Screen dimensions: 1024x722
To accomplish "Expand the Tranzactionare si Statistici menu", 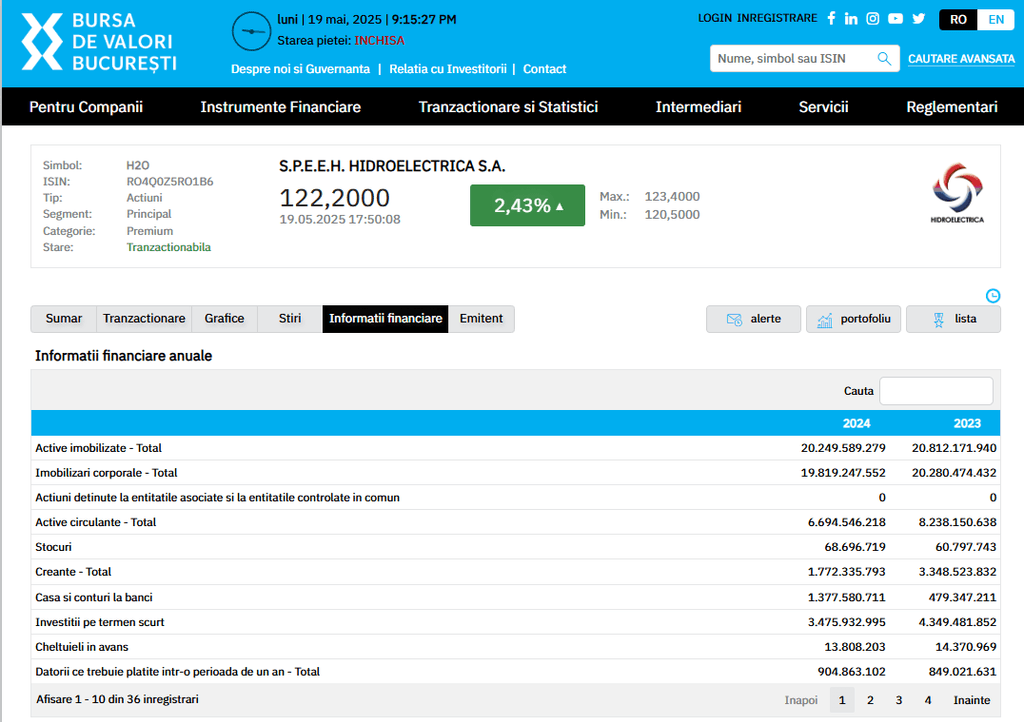I will click(508, 107).
